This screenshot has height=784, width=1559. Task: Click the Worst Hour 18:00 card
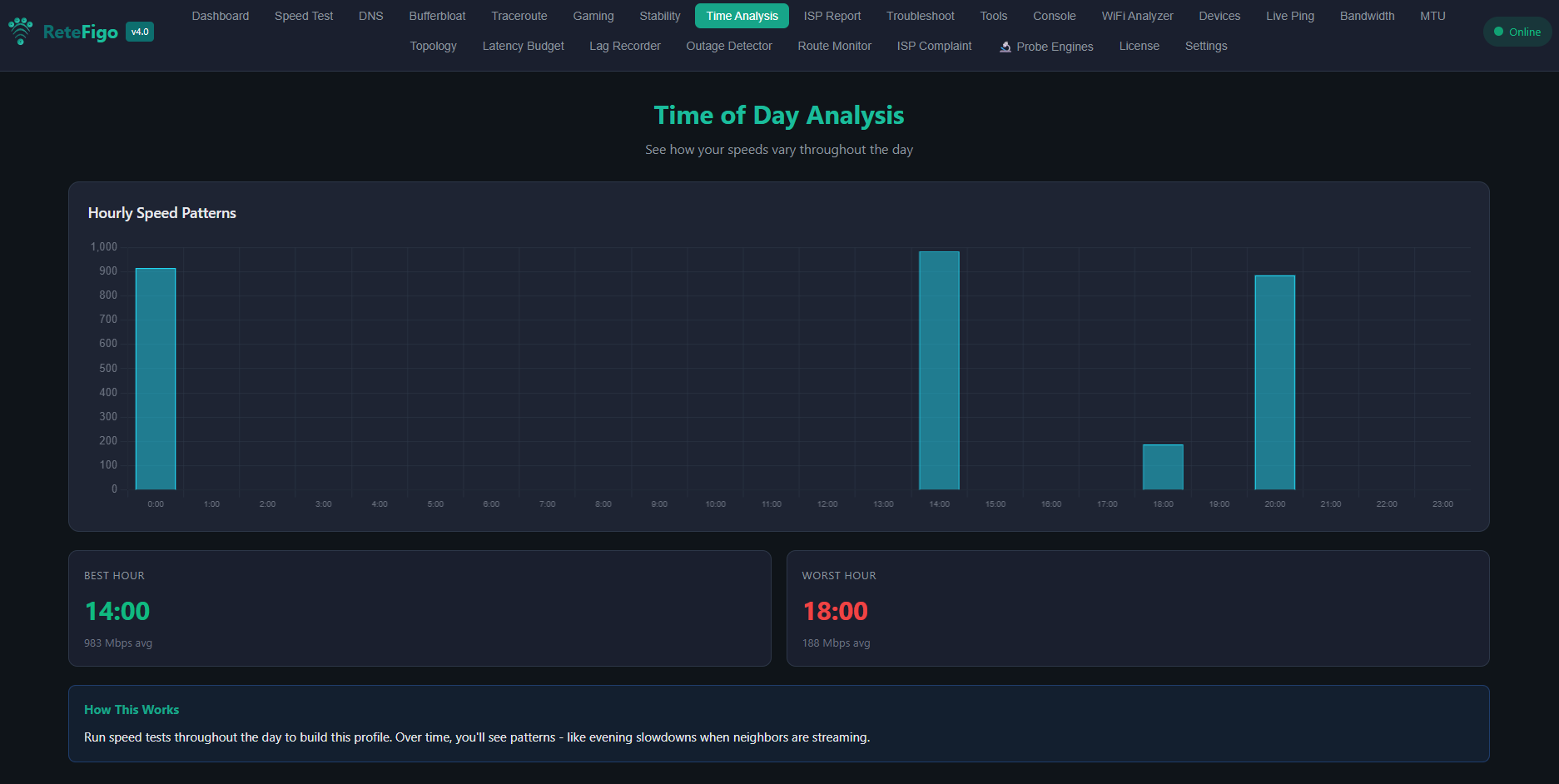tap(1137, 608)
